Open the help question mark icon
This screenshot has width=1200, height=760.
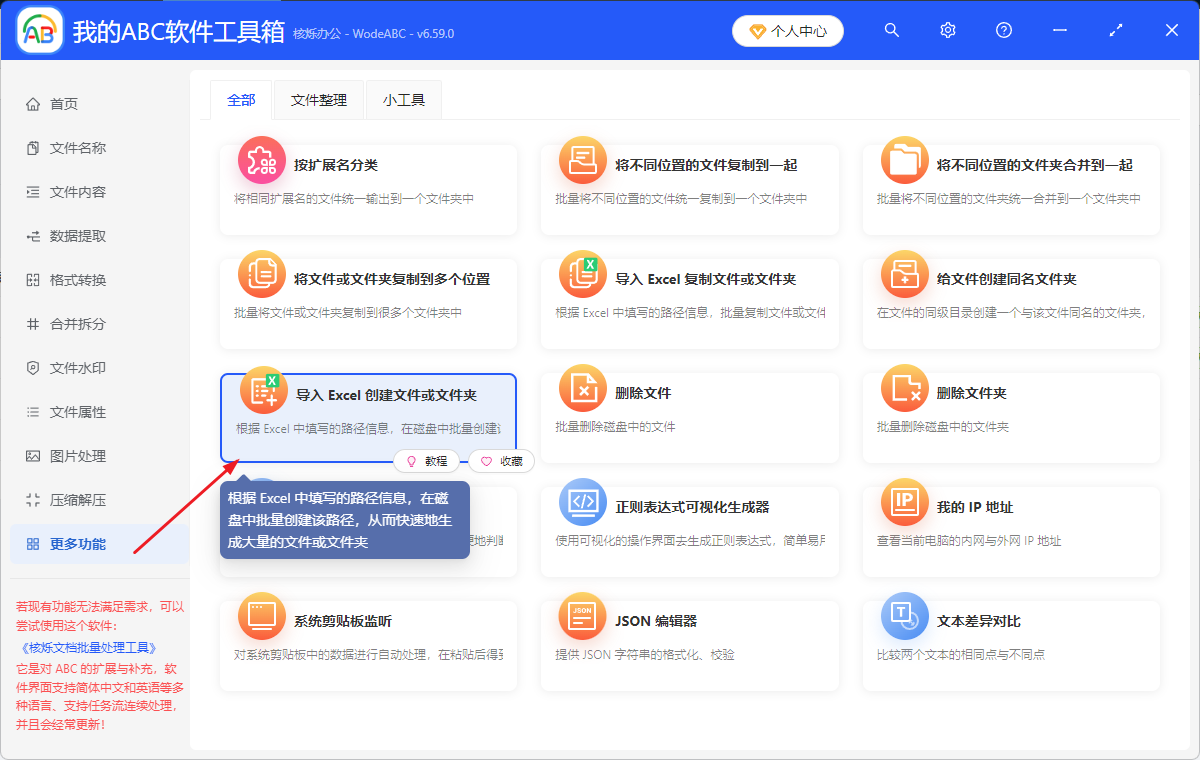(x=1003, y=30)
